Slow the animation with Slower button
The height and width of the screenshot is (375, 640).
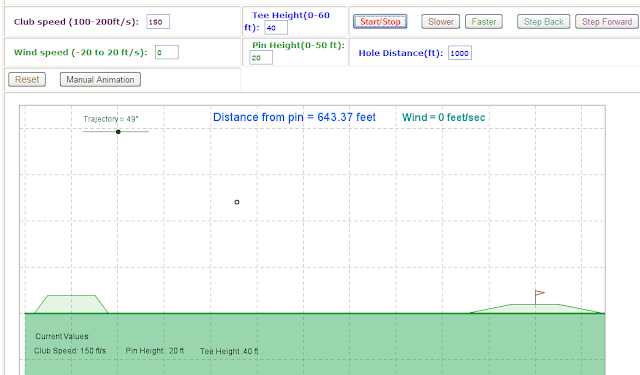tap(440, 22)
